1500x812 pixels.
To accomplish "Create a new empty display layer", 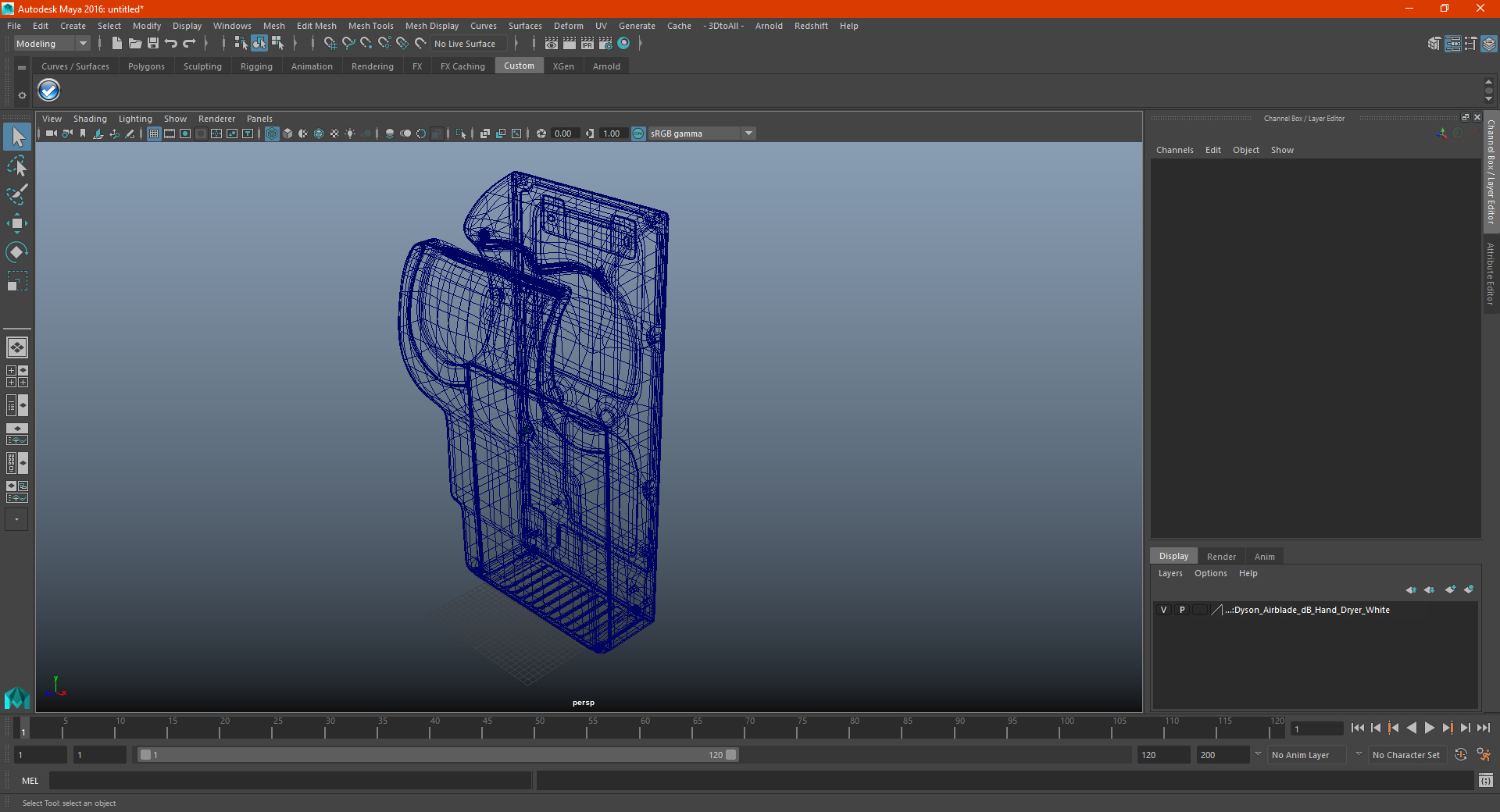I will coord(1451,589).
